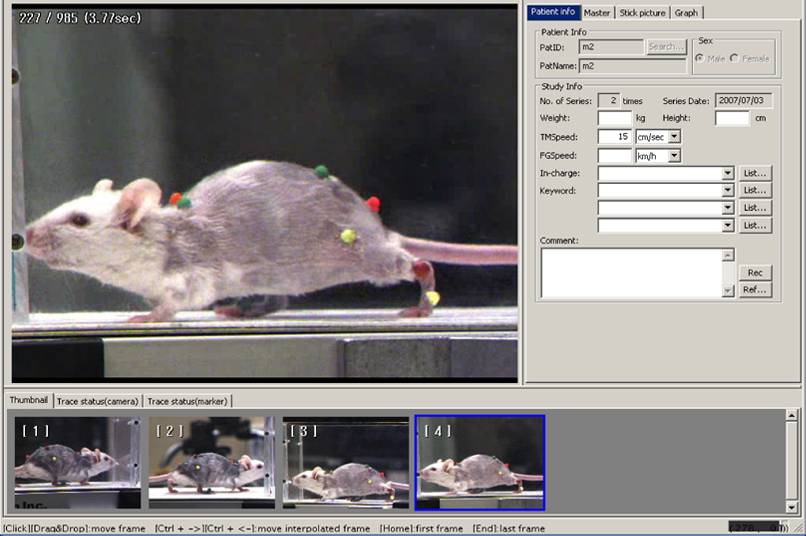Image resolution: width=806 pixels, height=536 pixels.
Task: Click the List... button next to In-charge
Action: click(x=755, y=173)
